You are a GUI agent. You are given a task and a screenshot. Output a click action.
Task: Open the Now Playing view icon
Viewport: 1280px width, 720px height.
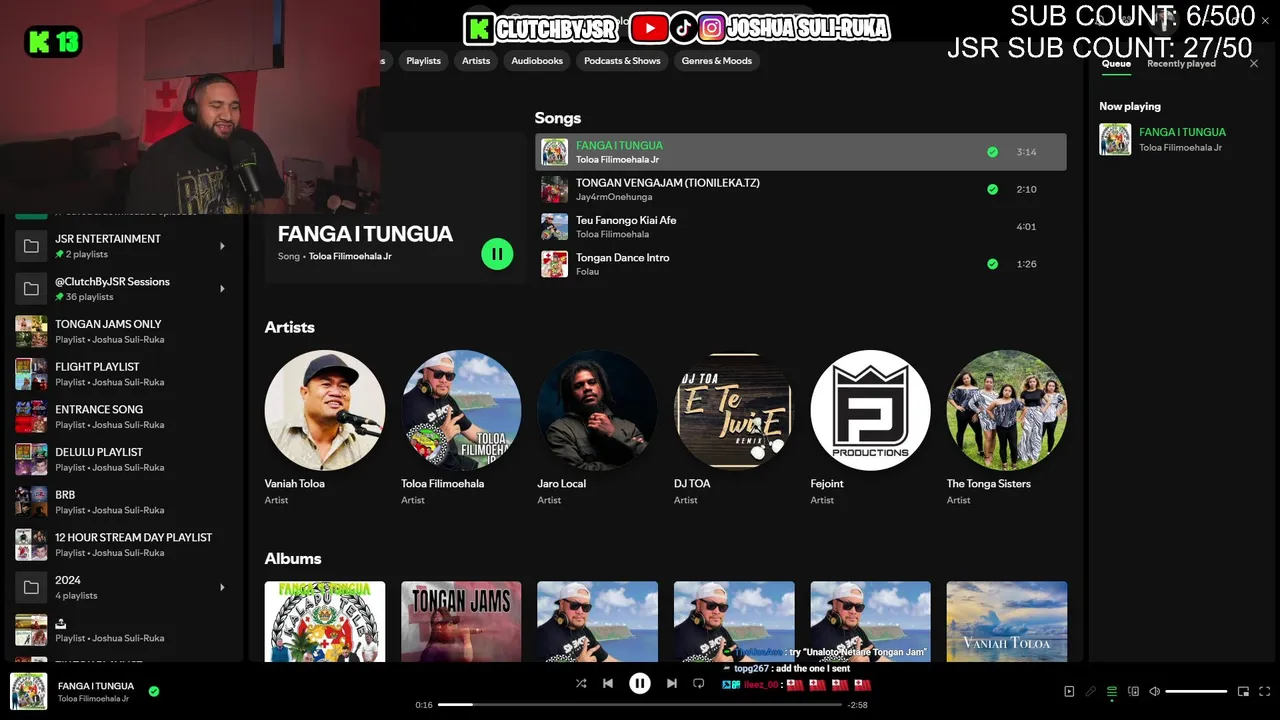pos(1069,691)
